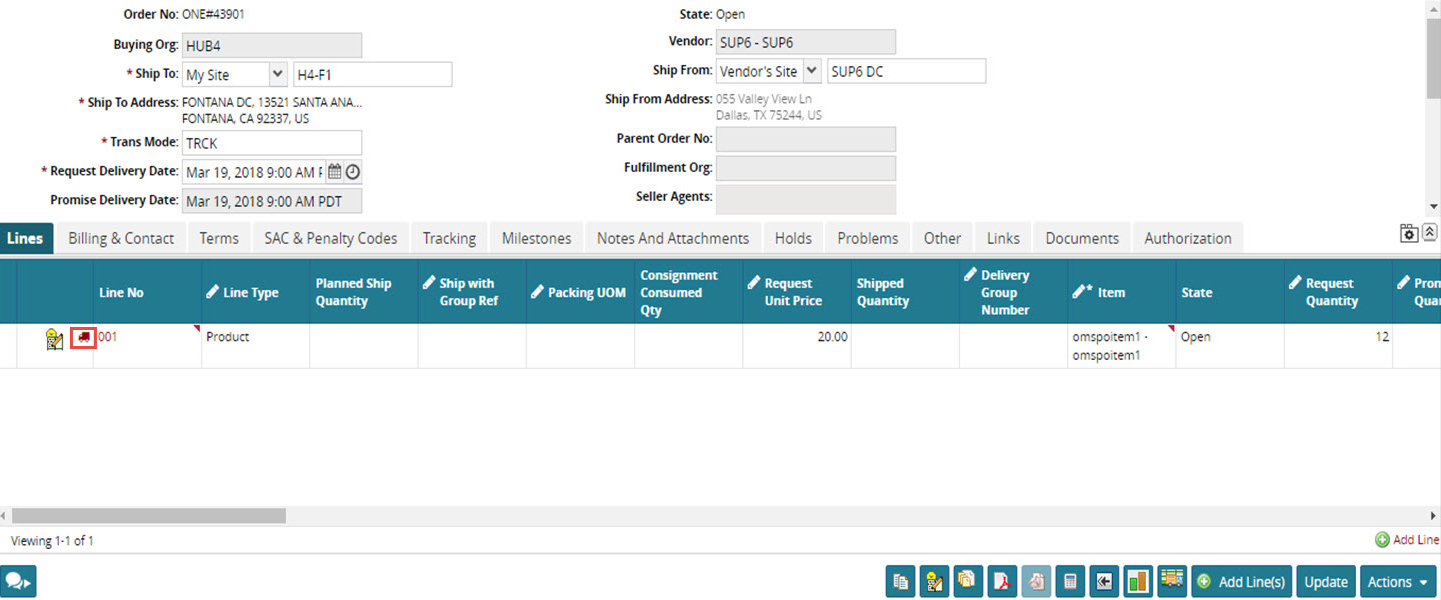Click the Packing UOM column header

click(580, 292)
